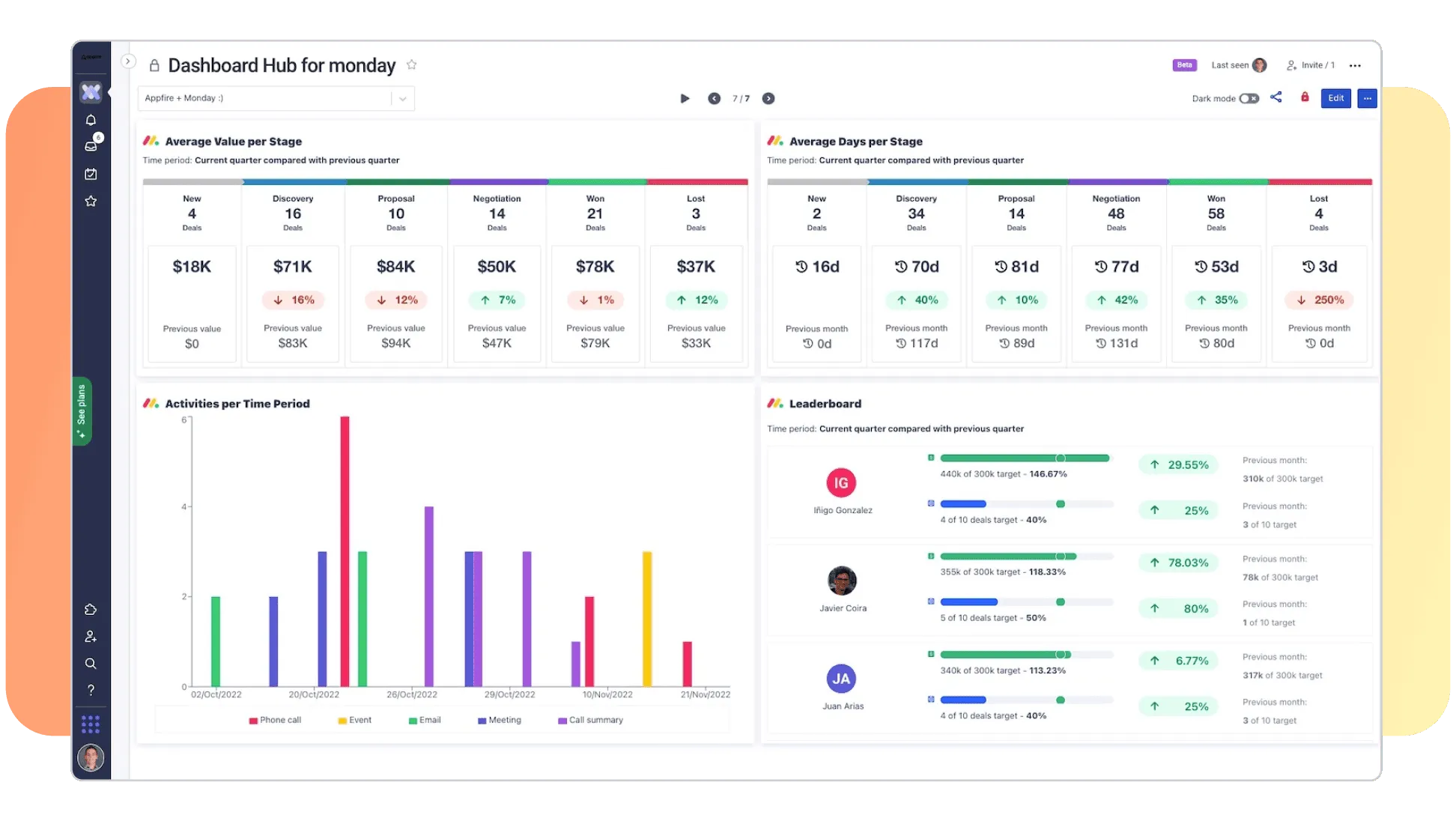This screenshot has width=1456, height=821.
Task: Click the share icon in toolbar
Action: (x=1276, y=97)
